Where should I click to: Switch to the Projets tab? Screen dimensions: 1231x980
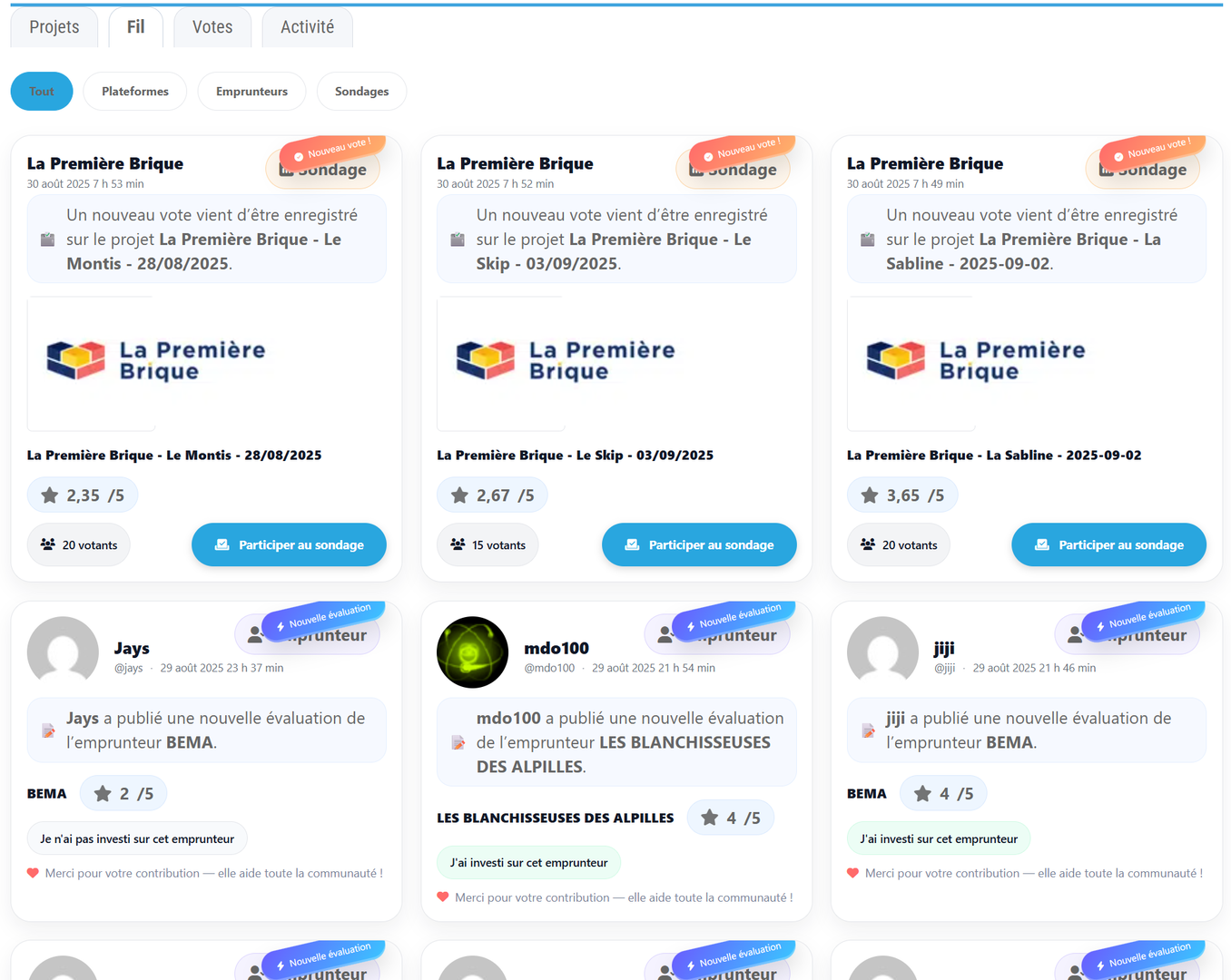(54, 27)
